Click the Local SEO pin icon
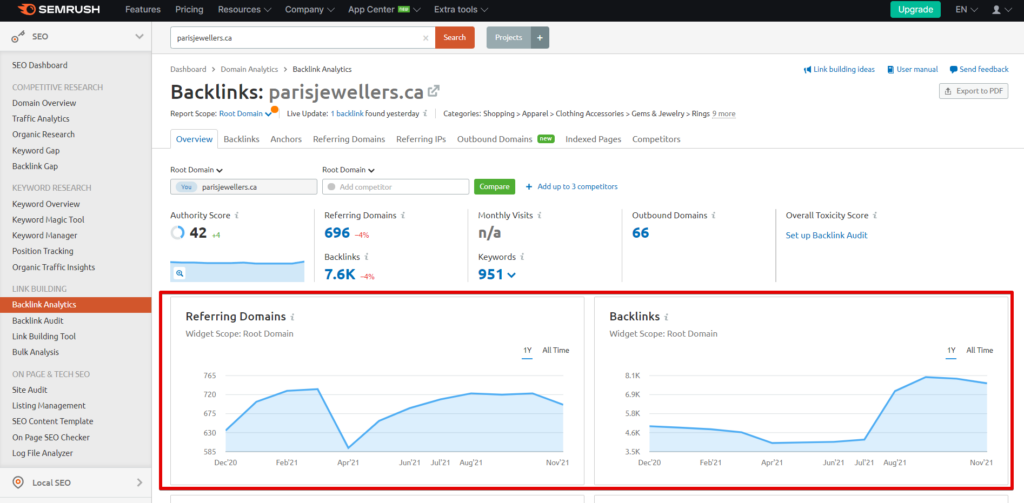Image resolution: width=1024 pixels, height=503 pixels. tap(18, 483)
